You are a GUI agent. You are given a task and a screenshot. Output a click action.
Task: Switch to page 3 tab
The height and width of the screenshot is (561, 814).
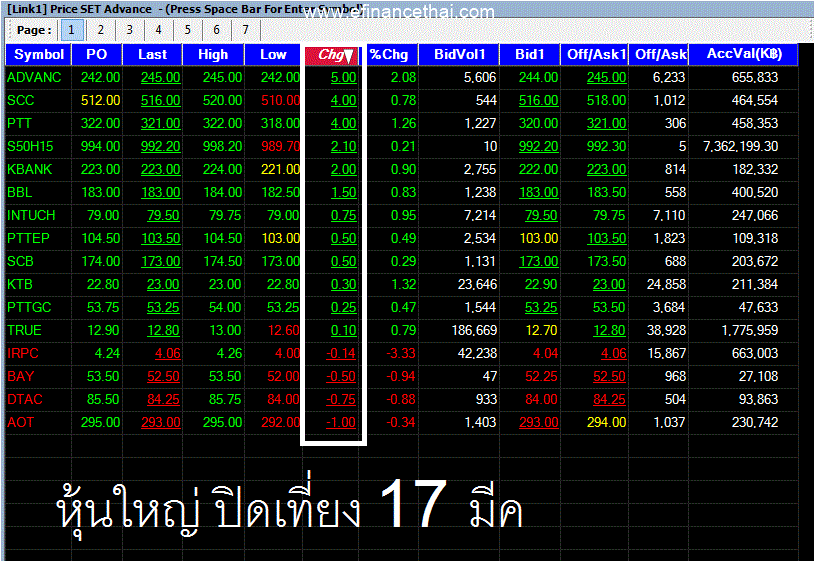[129, 30]
